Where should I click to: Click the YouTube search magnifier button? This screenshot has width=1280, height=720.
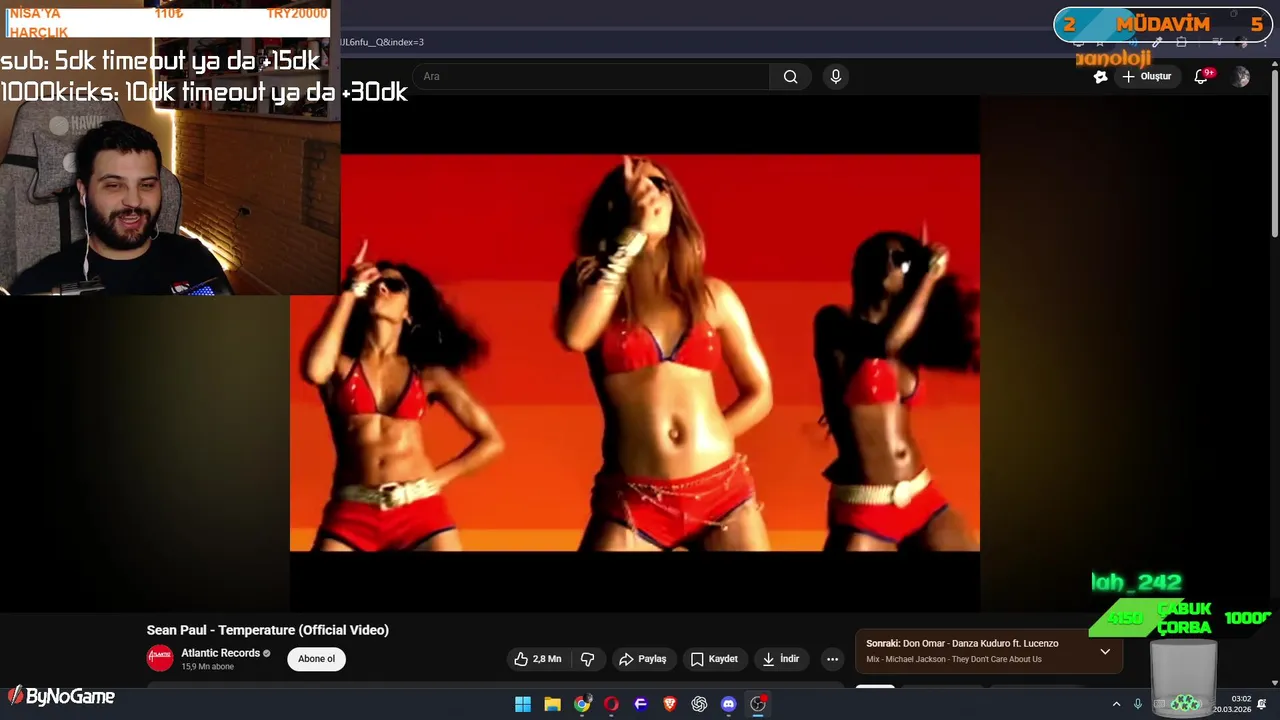coord(790,77)
